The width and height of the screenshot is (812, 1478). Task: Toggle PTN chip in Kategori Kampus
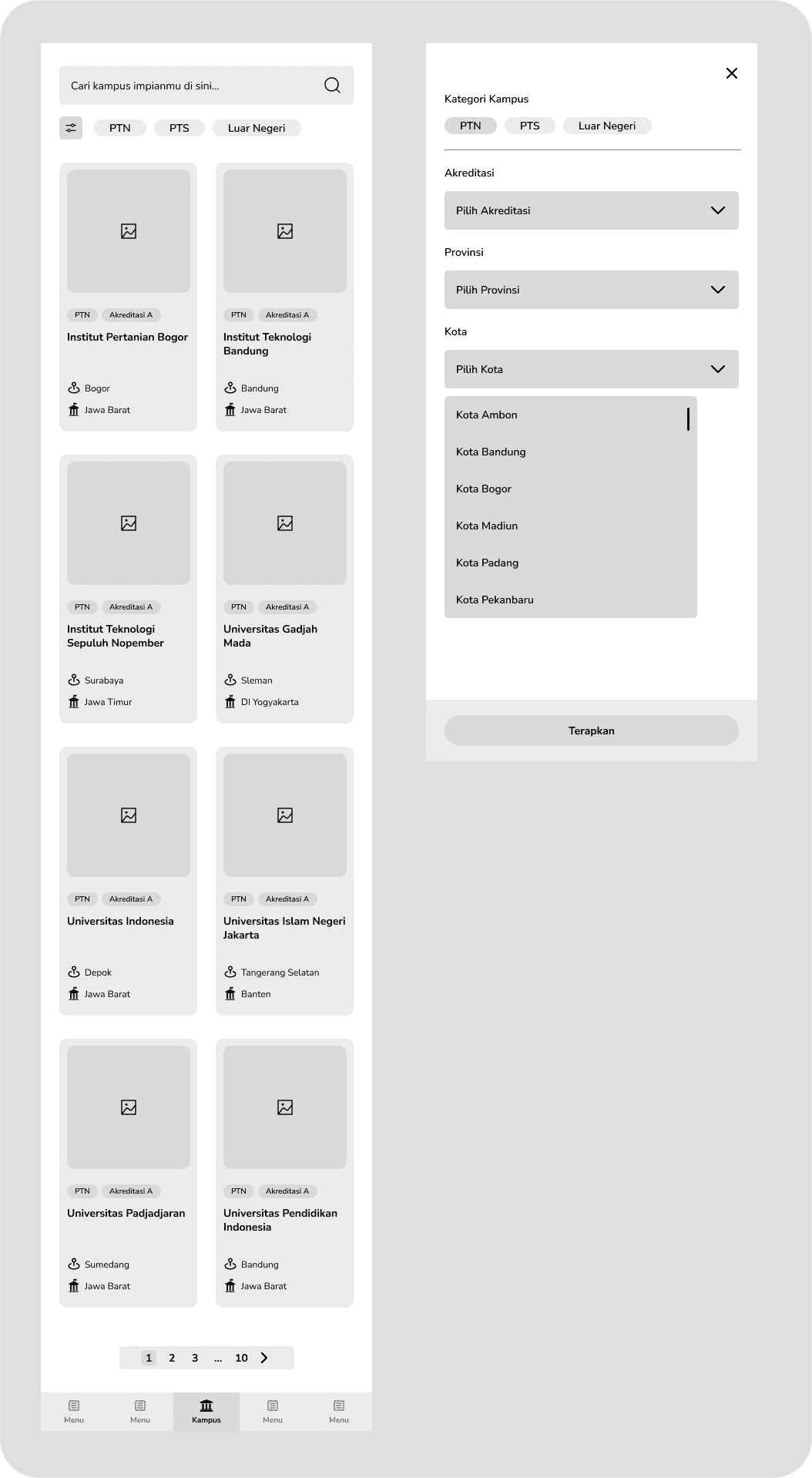click(x=471, y=126)
